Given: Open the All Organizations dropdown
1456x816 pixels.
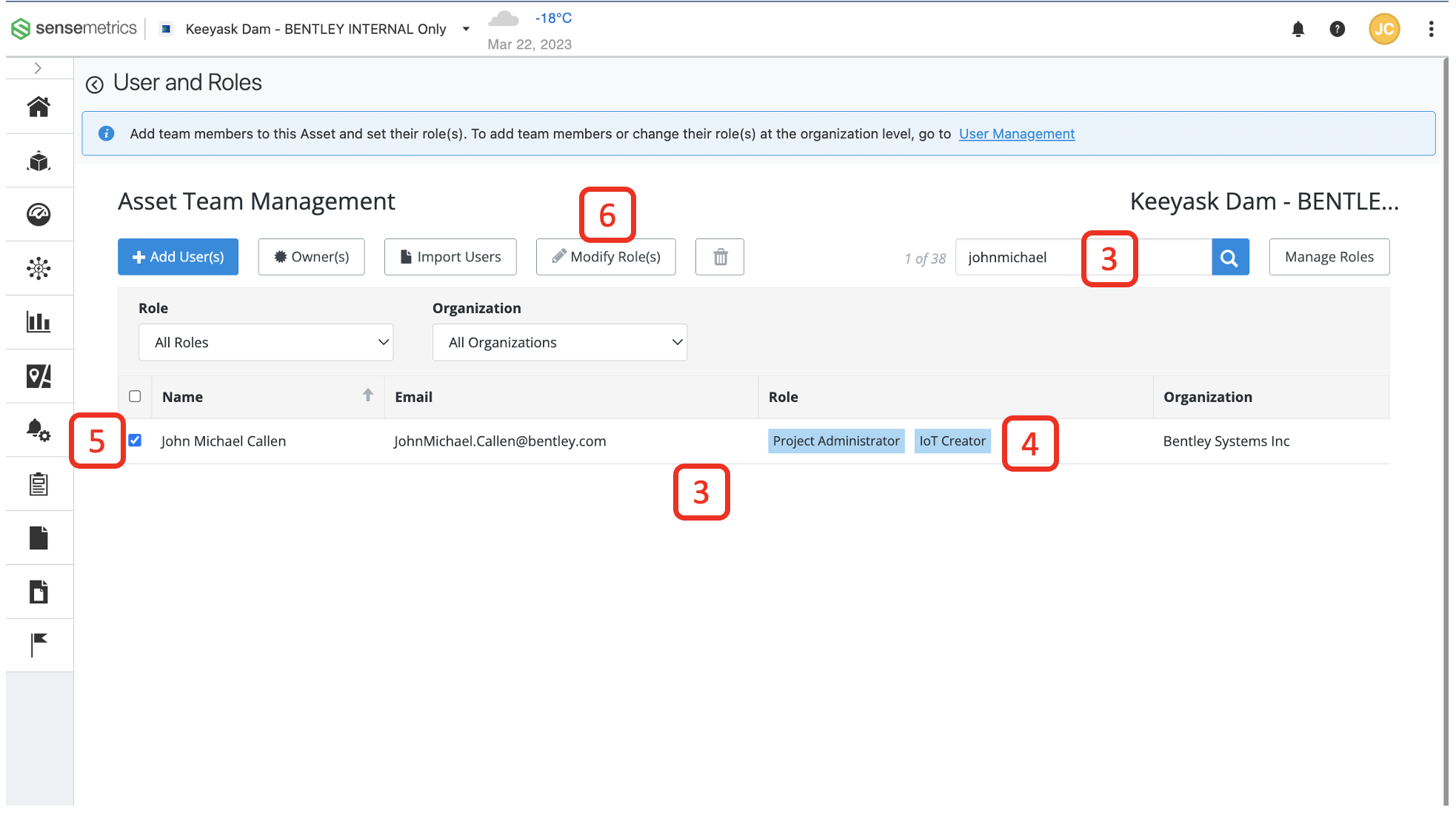Looking at the screenshot, I should coord(559,342).
